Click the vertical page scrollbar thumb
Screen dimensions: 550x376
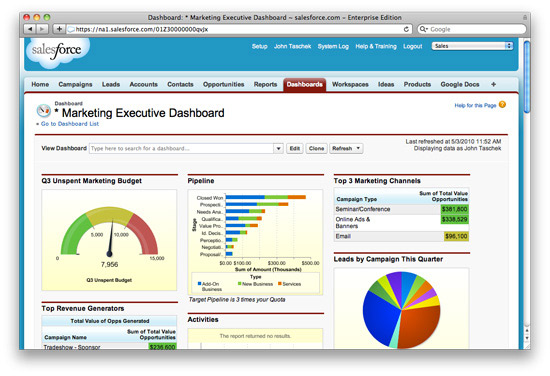click(x=526, y=77)
